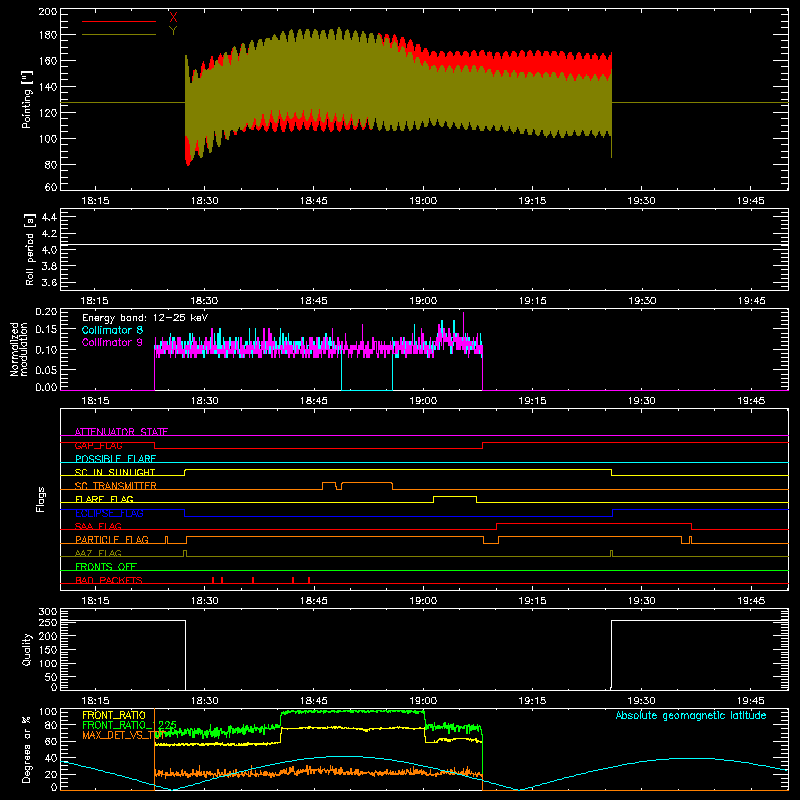Click the Pointing axis title
800x800 pixels.
pos(27,99)
